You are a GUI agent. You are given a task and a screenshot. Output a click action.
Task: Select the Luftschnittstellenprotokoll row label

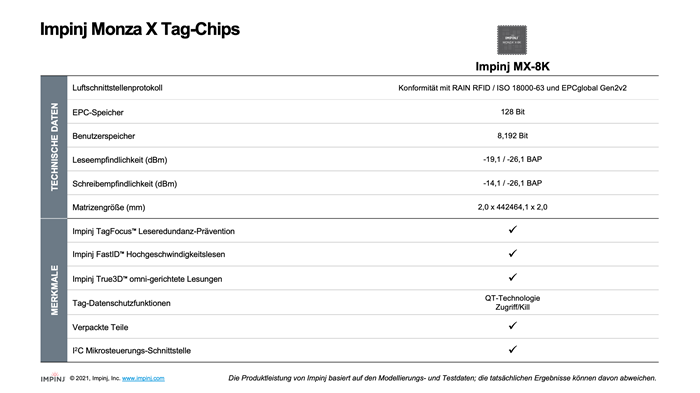click(x=117, y=88)
